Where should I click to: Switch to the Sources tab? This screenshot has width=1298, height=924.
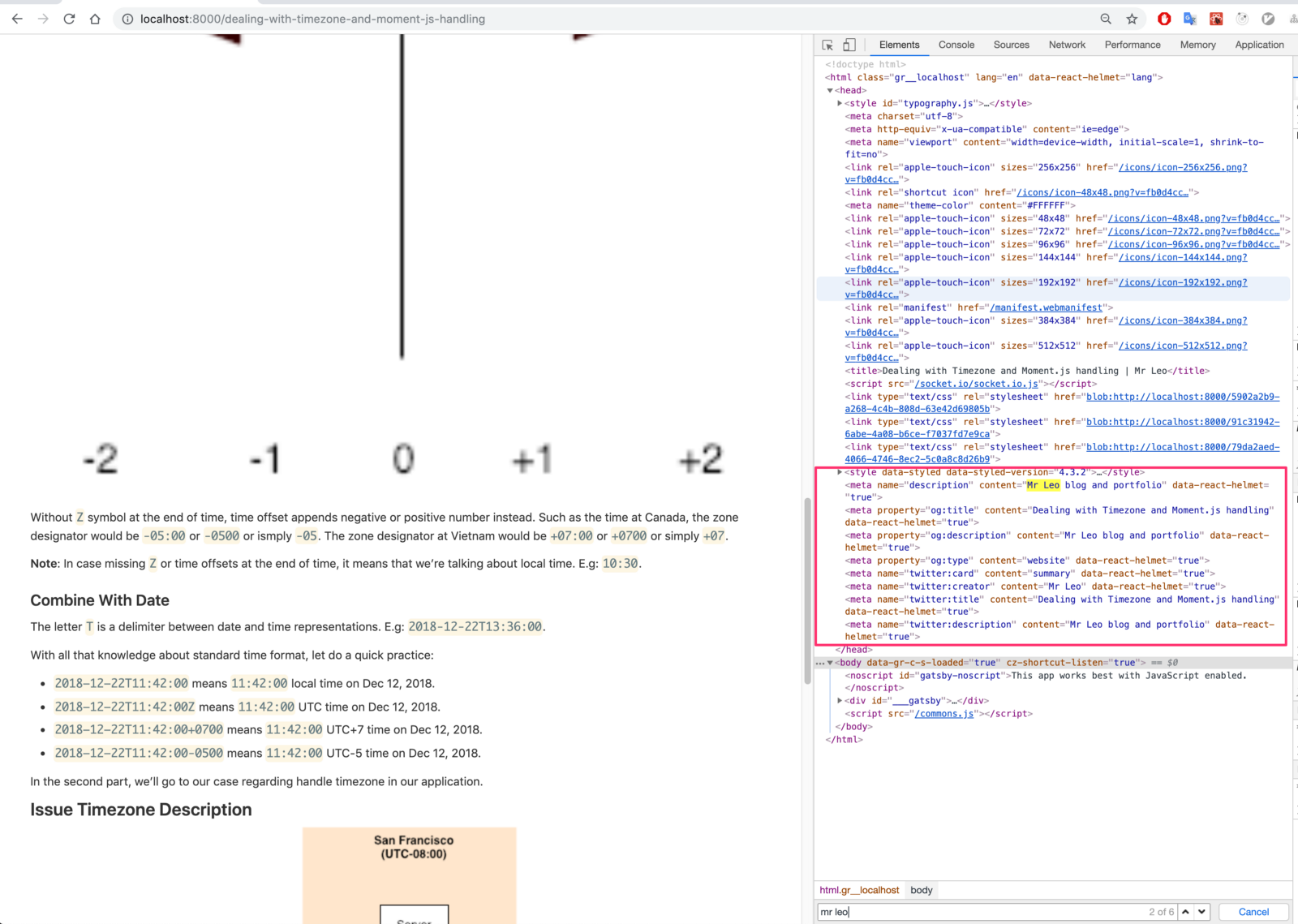tap(1012, 45)
